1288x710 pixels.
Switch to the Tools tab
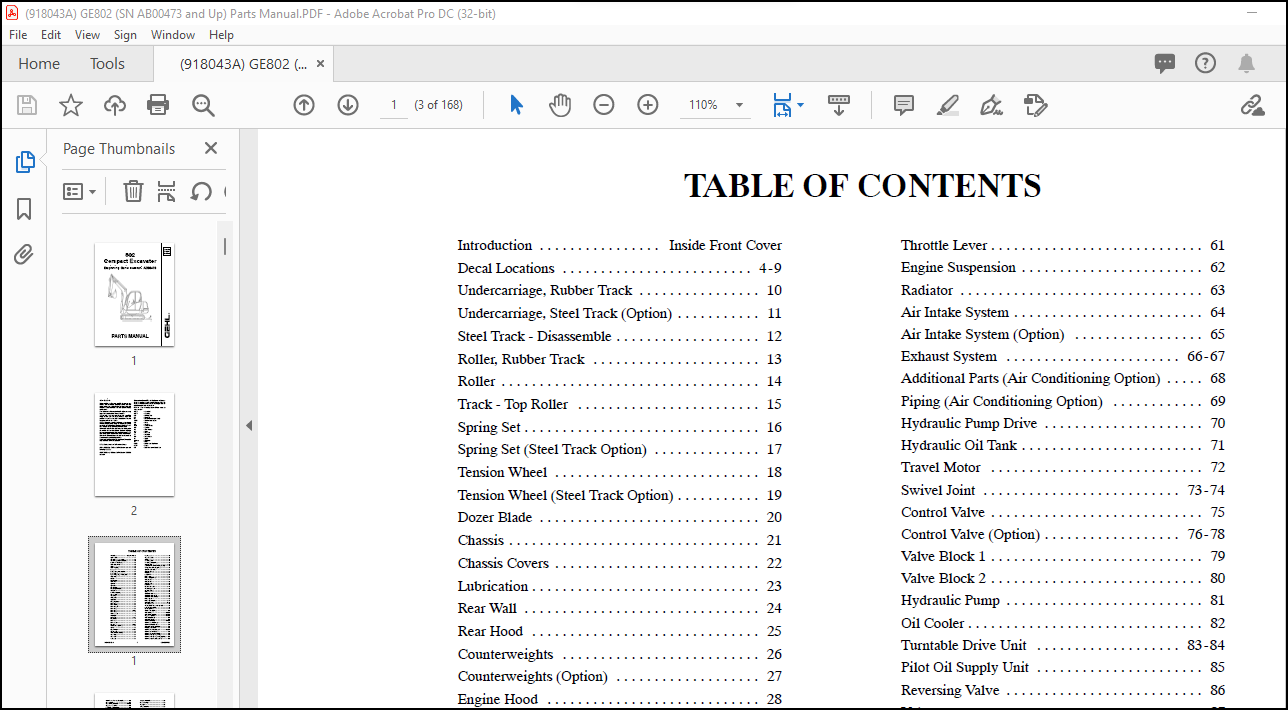click(x=108, y=63)
